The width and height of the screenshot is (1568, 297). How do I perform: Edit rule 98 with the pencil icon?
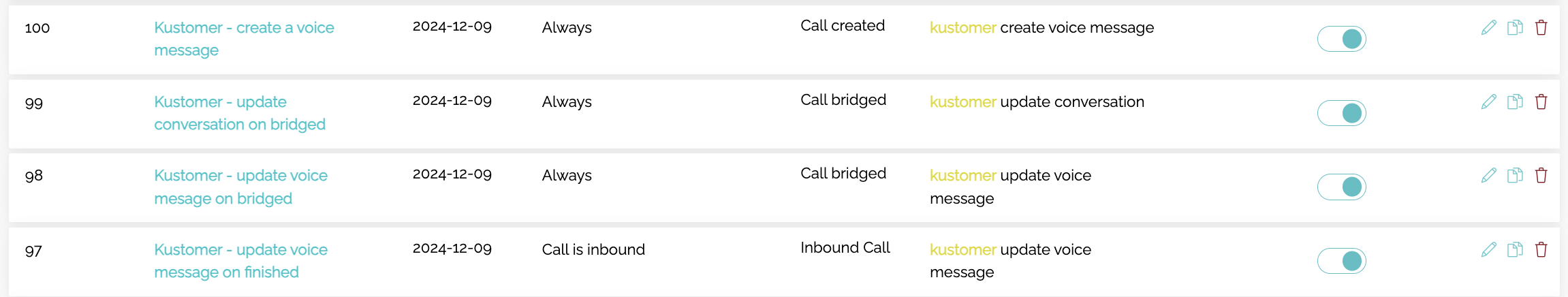(1489, 175)
